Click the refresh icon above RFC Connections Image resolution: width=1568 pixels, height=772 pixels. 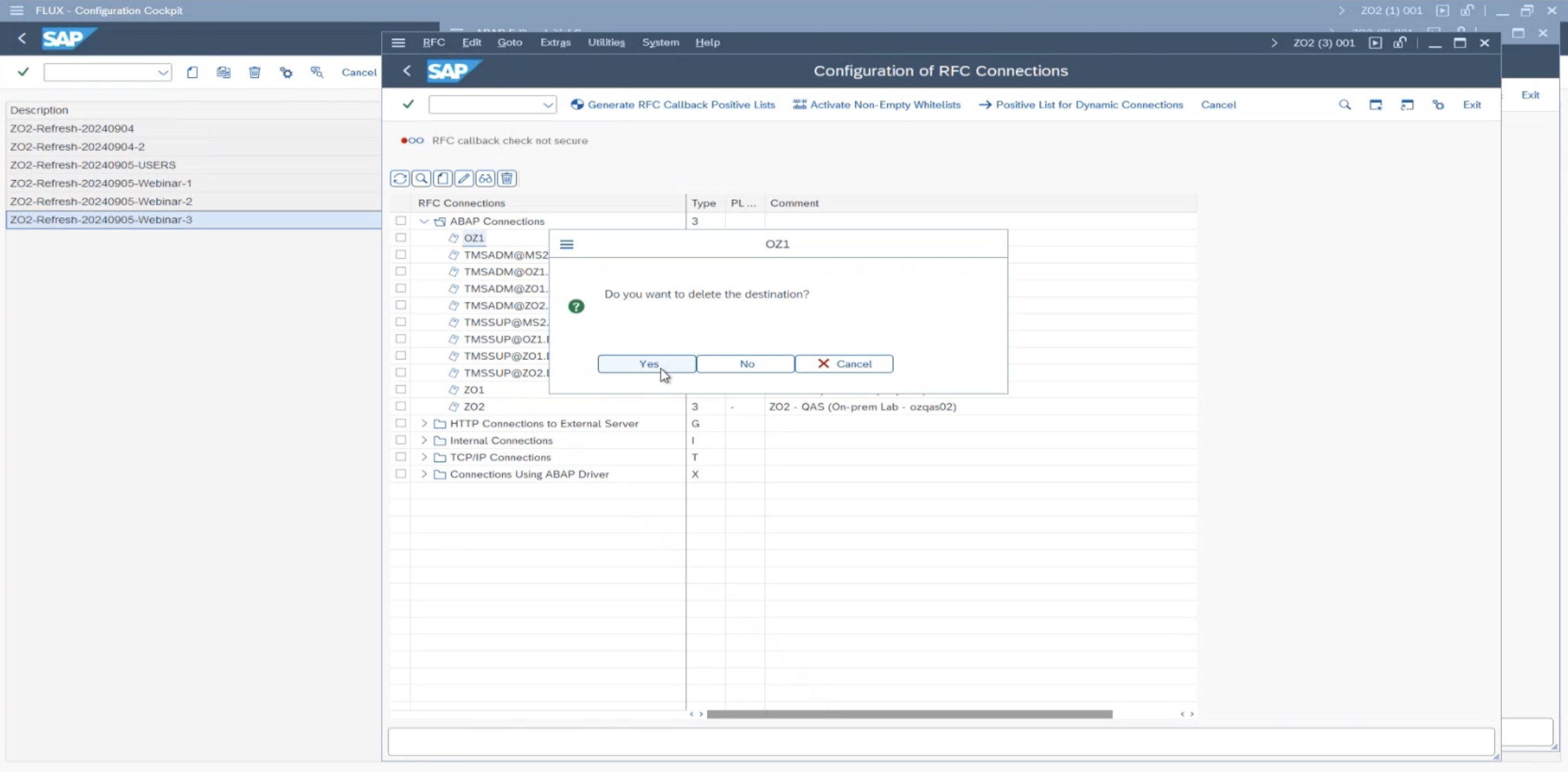(x=400, y=179)
